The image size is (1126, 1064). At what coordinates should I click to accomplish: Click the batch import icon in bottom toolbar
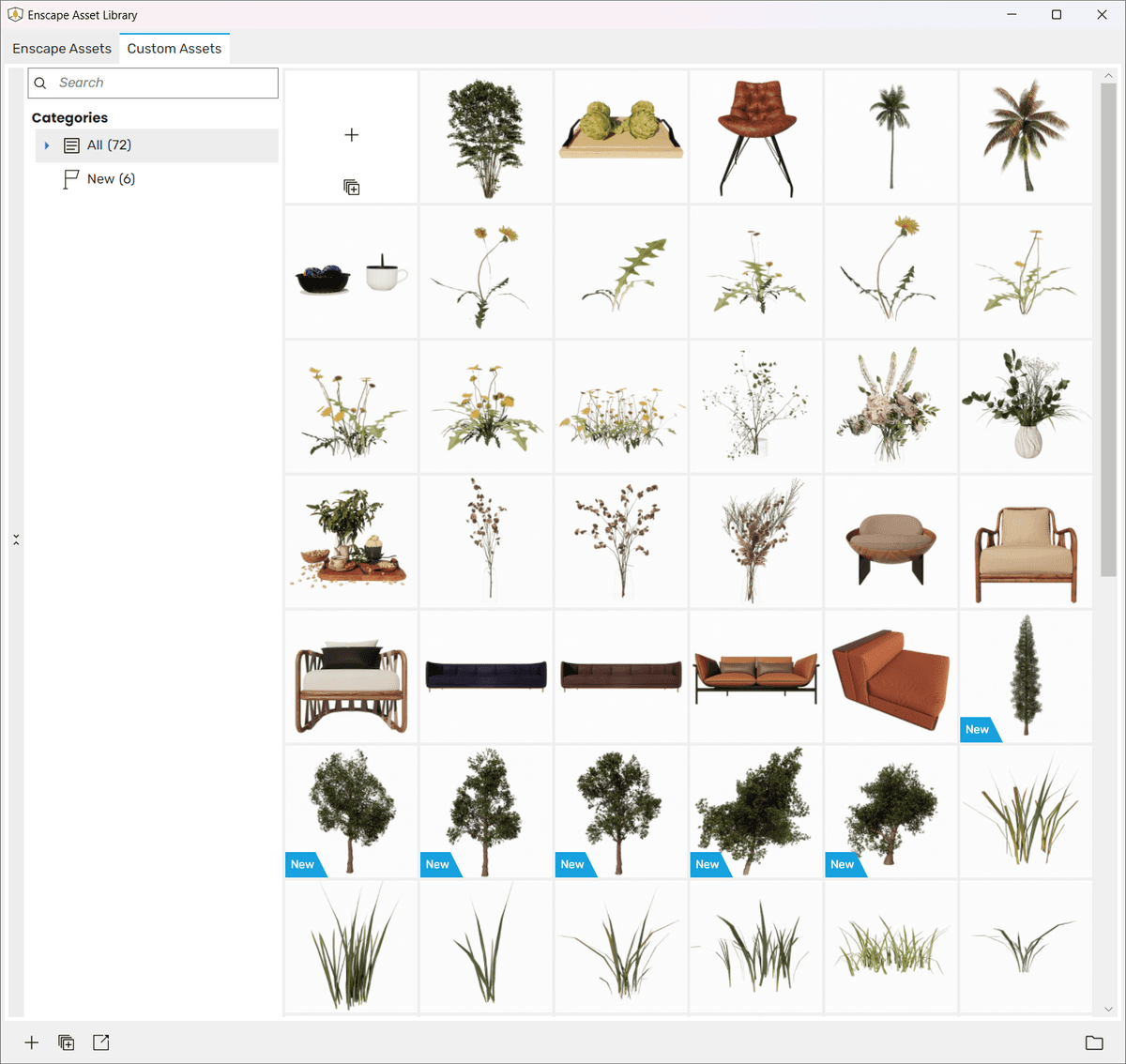[66, 1042]
